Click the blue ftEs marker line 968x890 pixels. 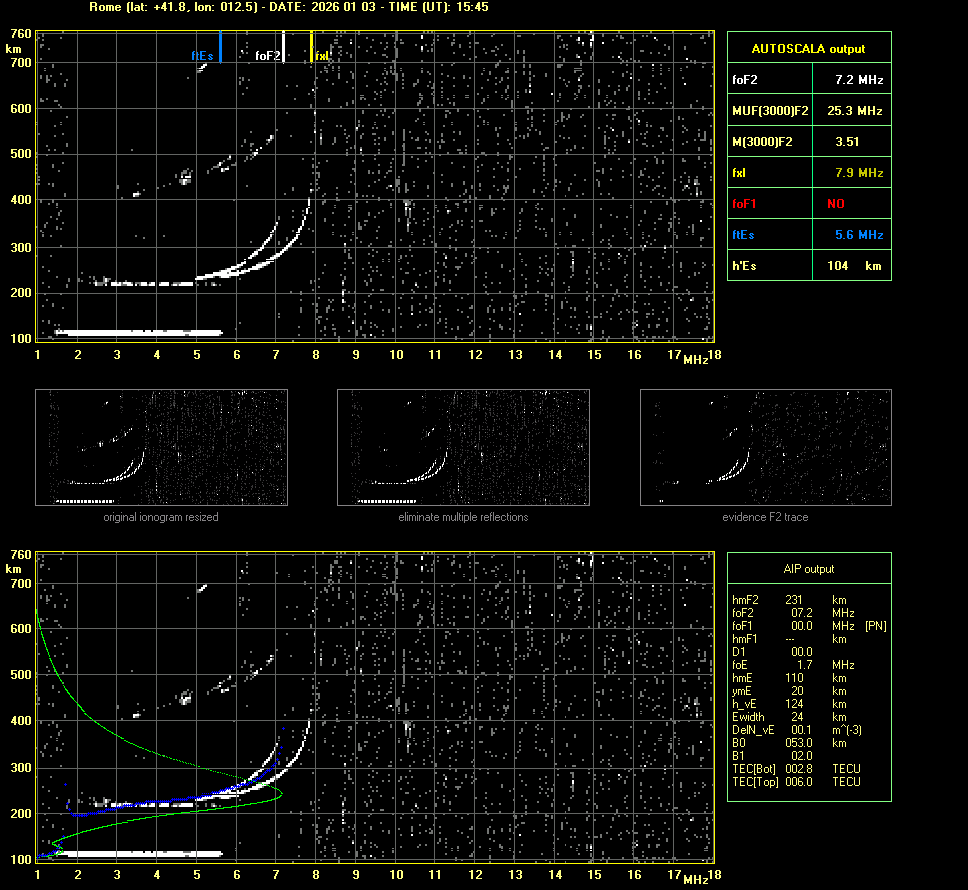[x=220, y=46]
